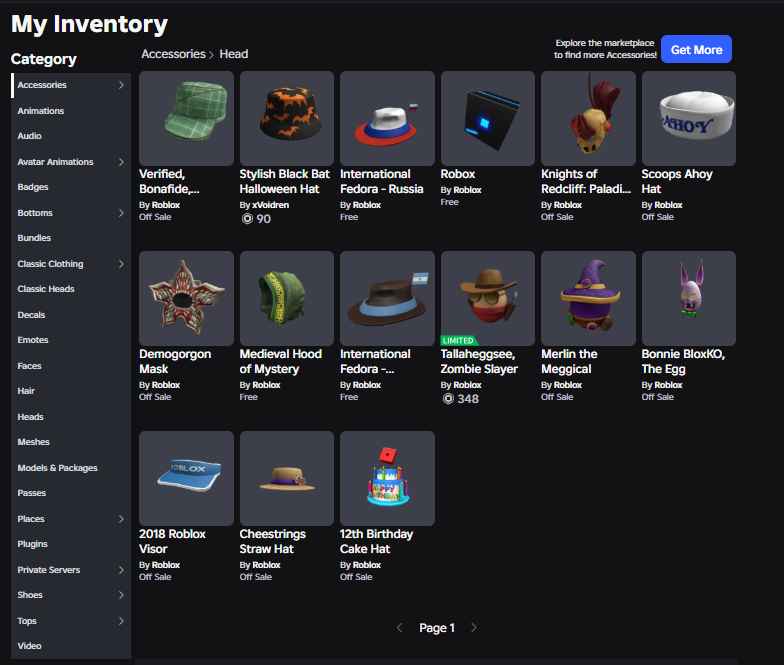Open the Bonnie BloxKO egg thumbnail

pos(689,298)
